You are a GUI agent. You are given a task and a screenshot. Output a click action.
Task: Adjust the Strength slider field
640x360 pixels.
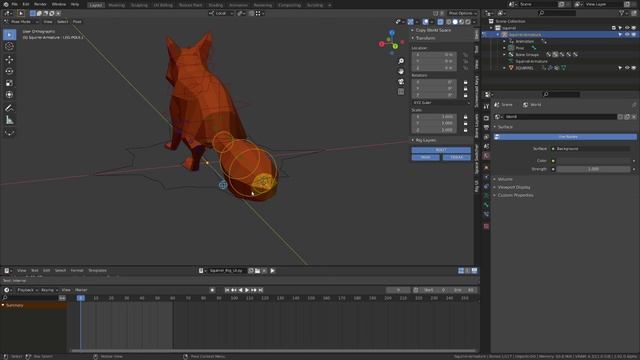point(594,169)
